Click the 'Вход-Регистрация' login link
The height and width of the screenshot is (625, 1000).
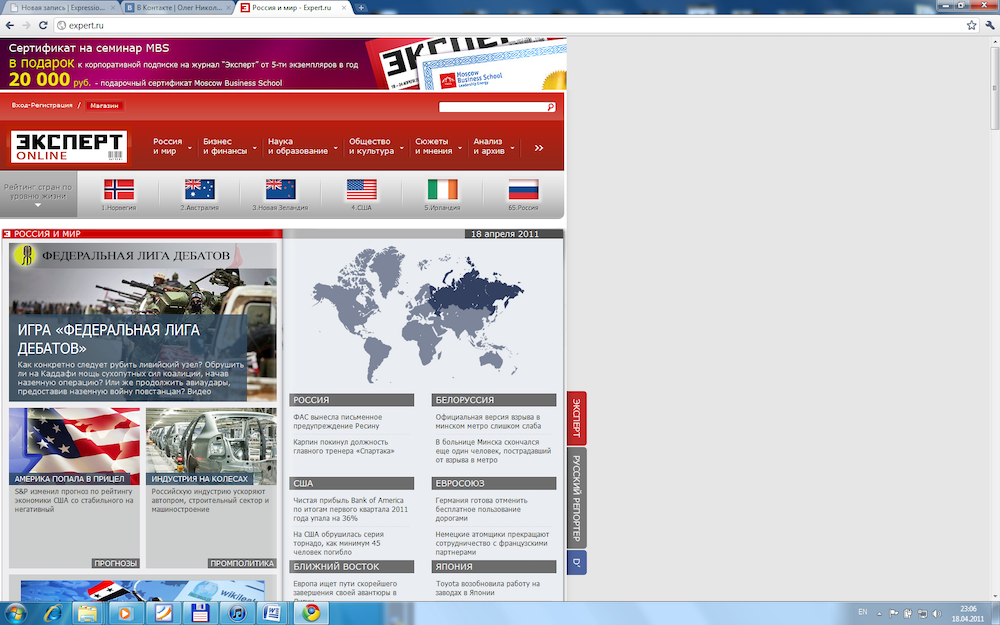coord(41,105)
